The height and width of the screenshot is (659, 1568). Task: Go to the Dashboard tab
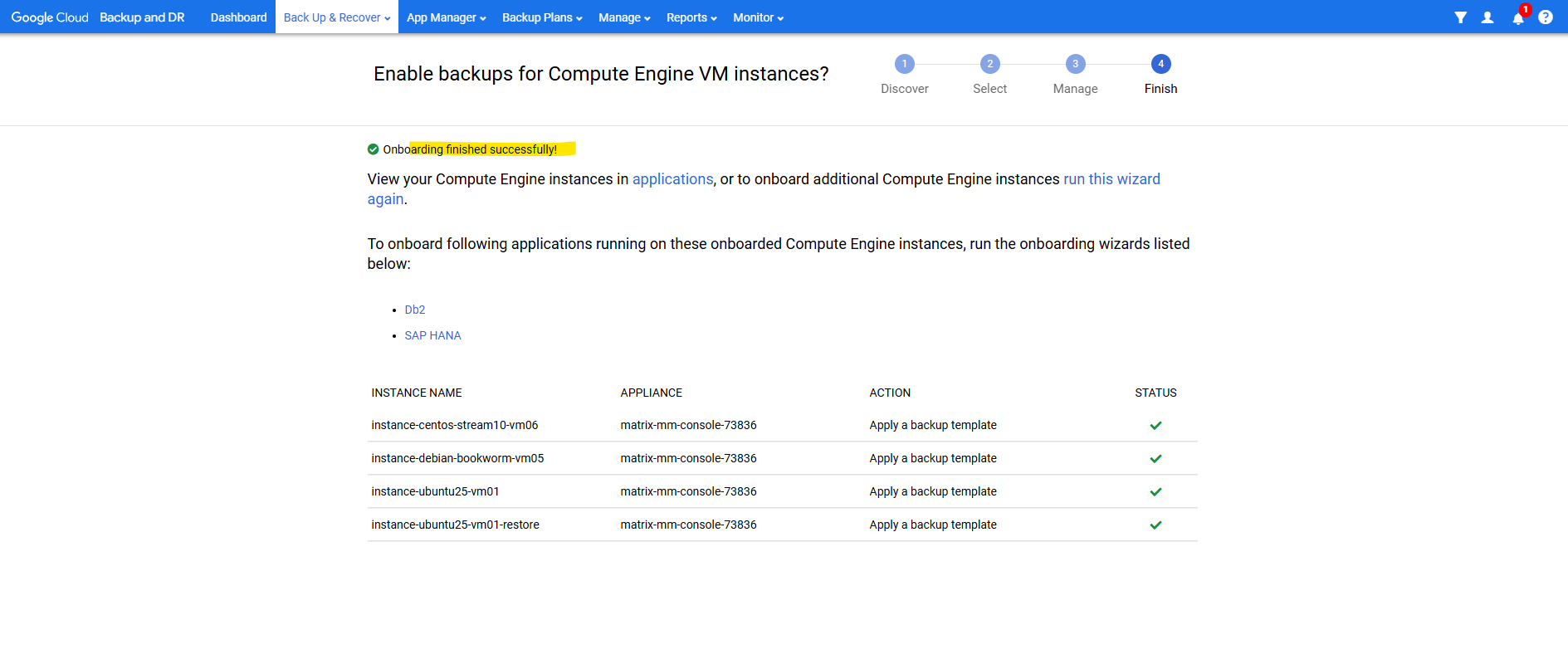coord(238,17)
